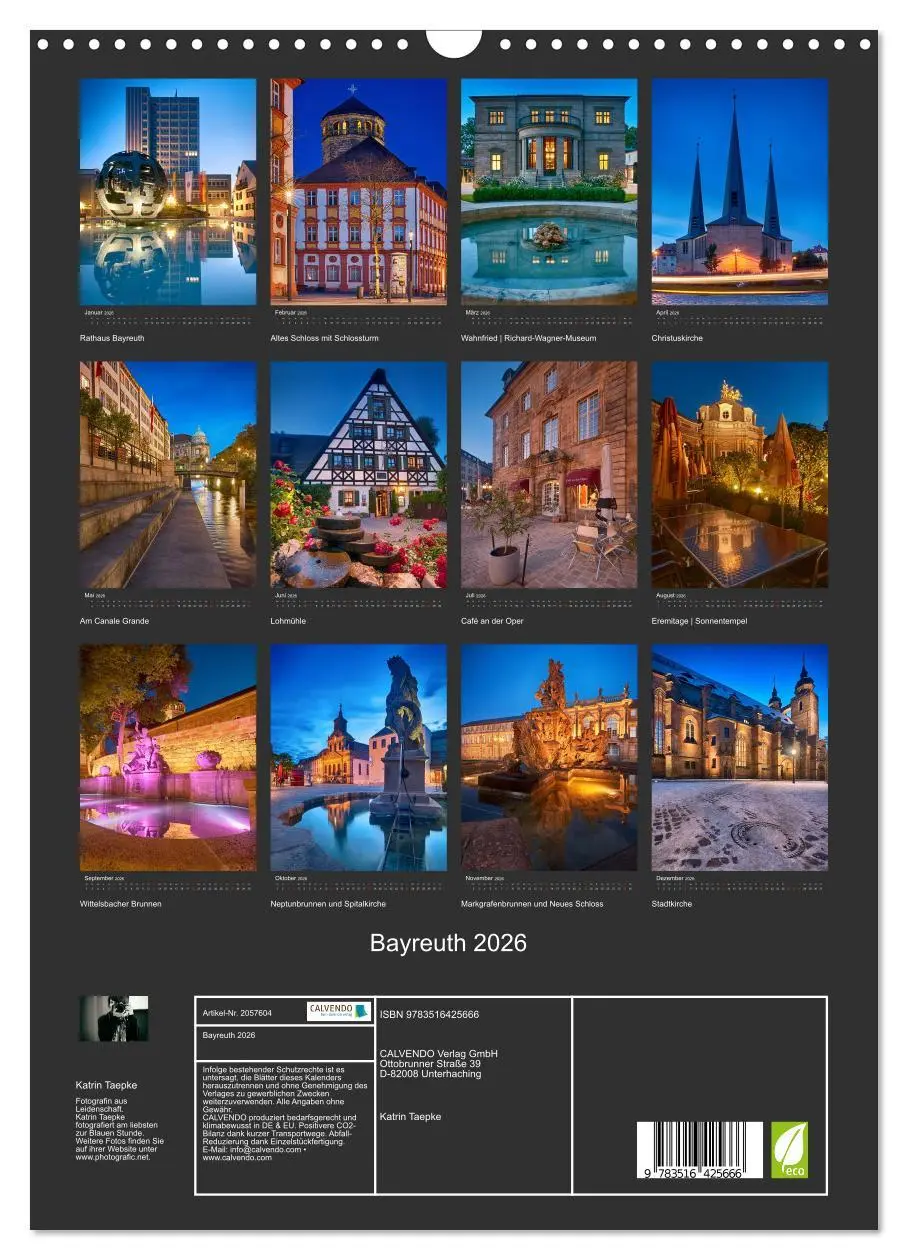The height and width of the screenshot is (1260, 908).
Task: Click the "September" month label
Action: point(100,879)
